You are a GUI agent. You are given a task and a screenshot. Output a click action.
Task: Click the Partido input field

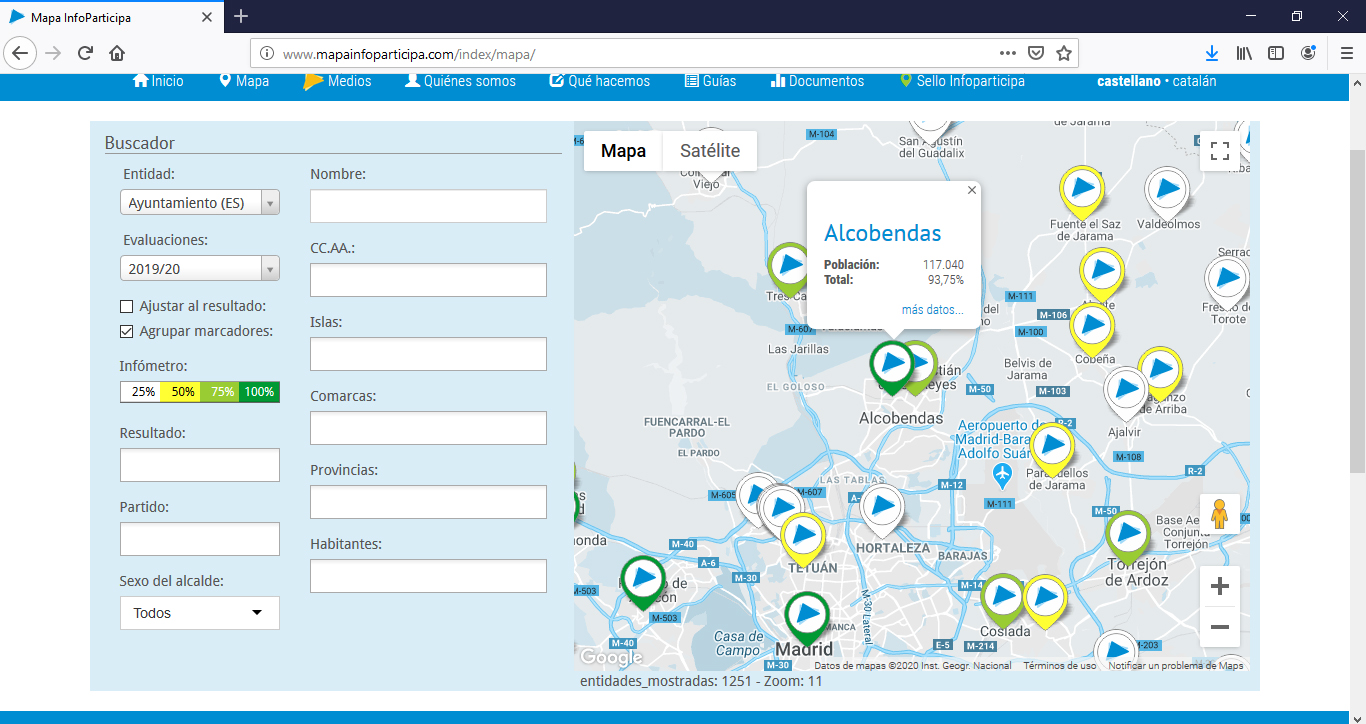[x=200, y=539]
